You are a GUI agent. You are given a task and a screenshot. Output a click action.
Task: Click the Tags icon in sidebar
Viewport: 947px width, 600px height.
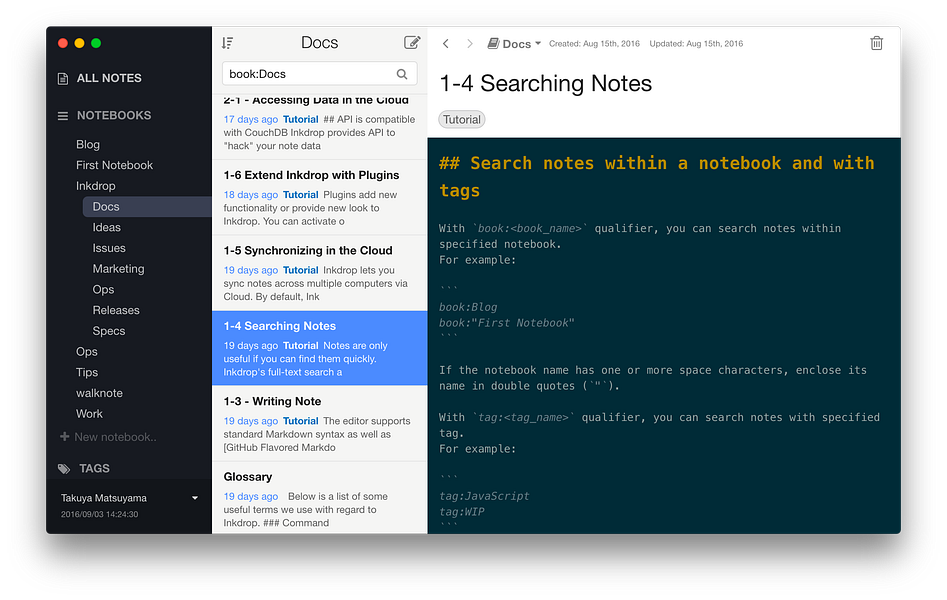64,468
